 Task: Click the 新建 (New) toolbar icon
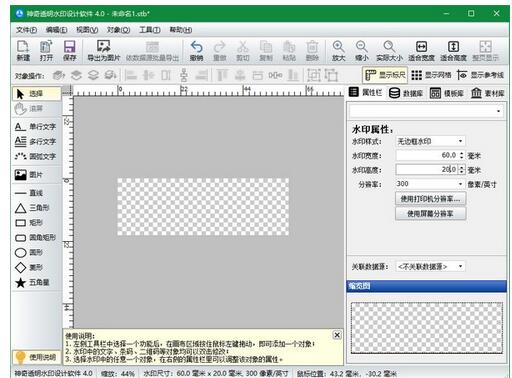pos(23,51)
